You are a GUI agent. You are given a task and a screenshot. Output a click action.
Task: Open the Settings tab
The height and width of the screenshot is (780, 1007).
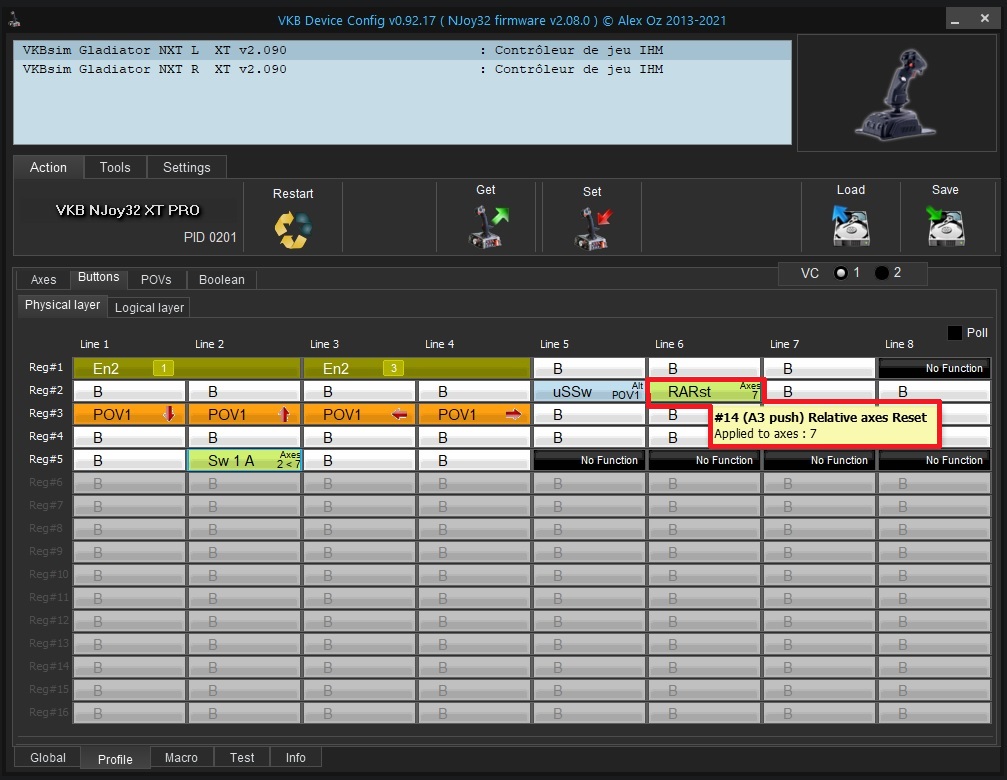click(186, 167)
